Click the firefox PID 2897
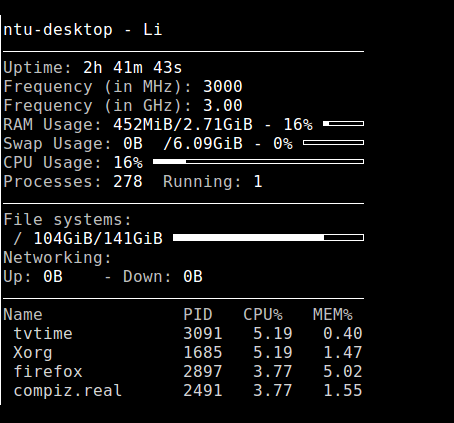The image size is (454, 423). pos(203,372)
